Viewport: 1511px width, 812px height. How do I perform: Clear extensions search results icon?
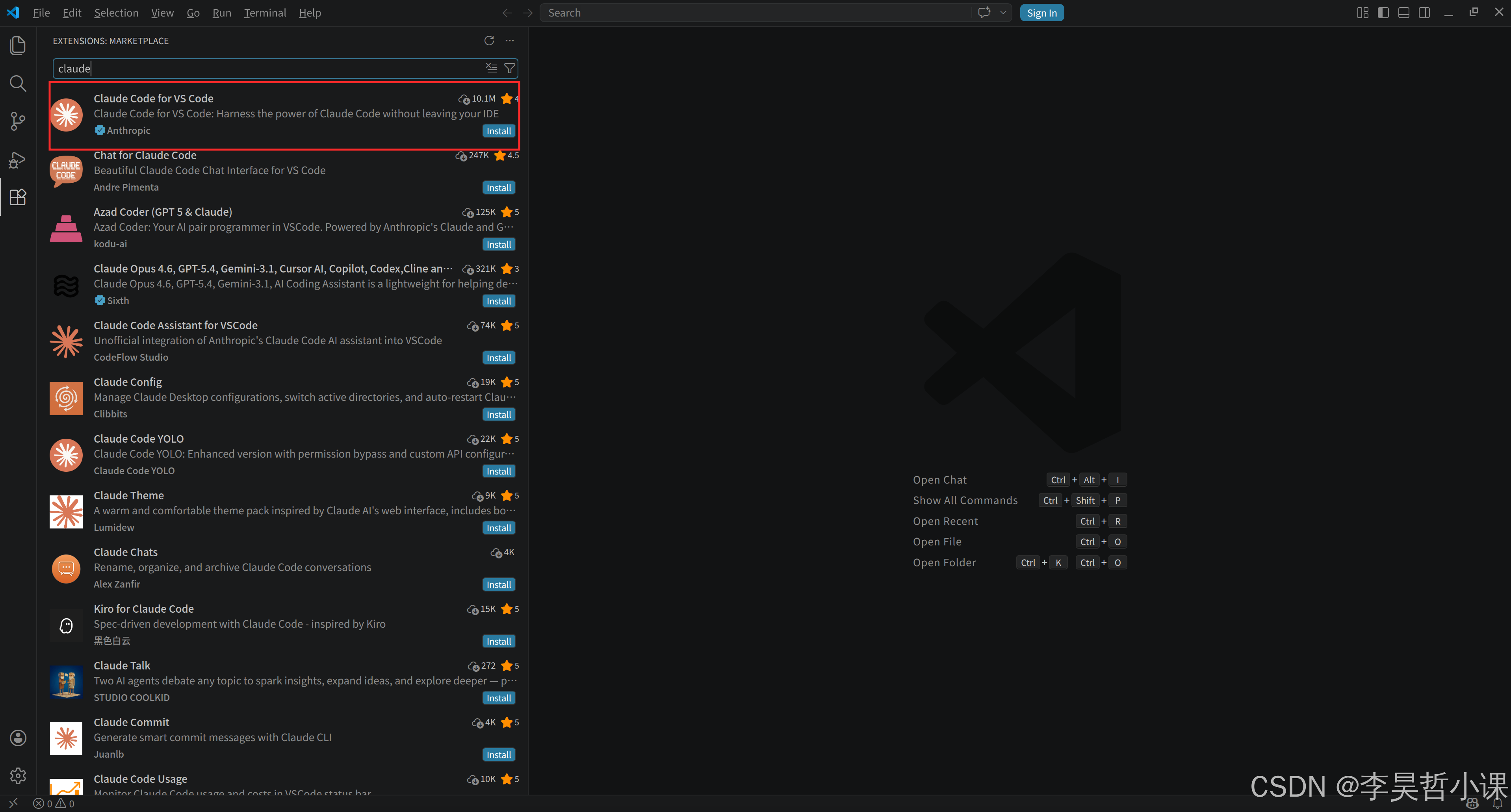(492, 69)
